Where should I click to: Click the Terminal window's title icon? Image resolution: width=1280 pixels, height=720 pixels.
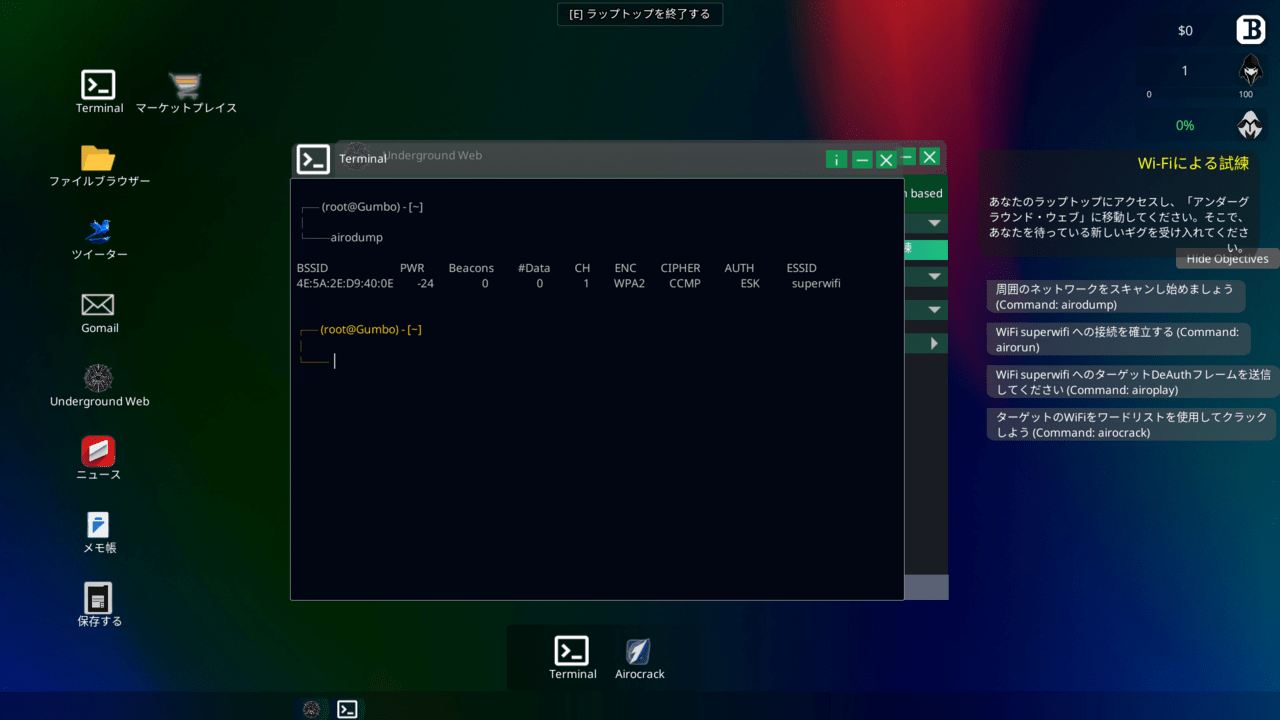coord(313,159)
